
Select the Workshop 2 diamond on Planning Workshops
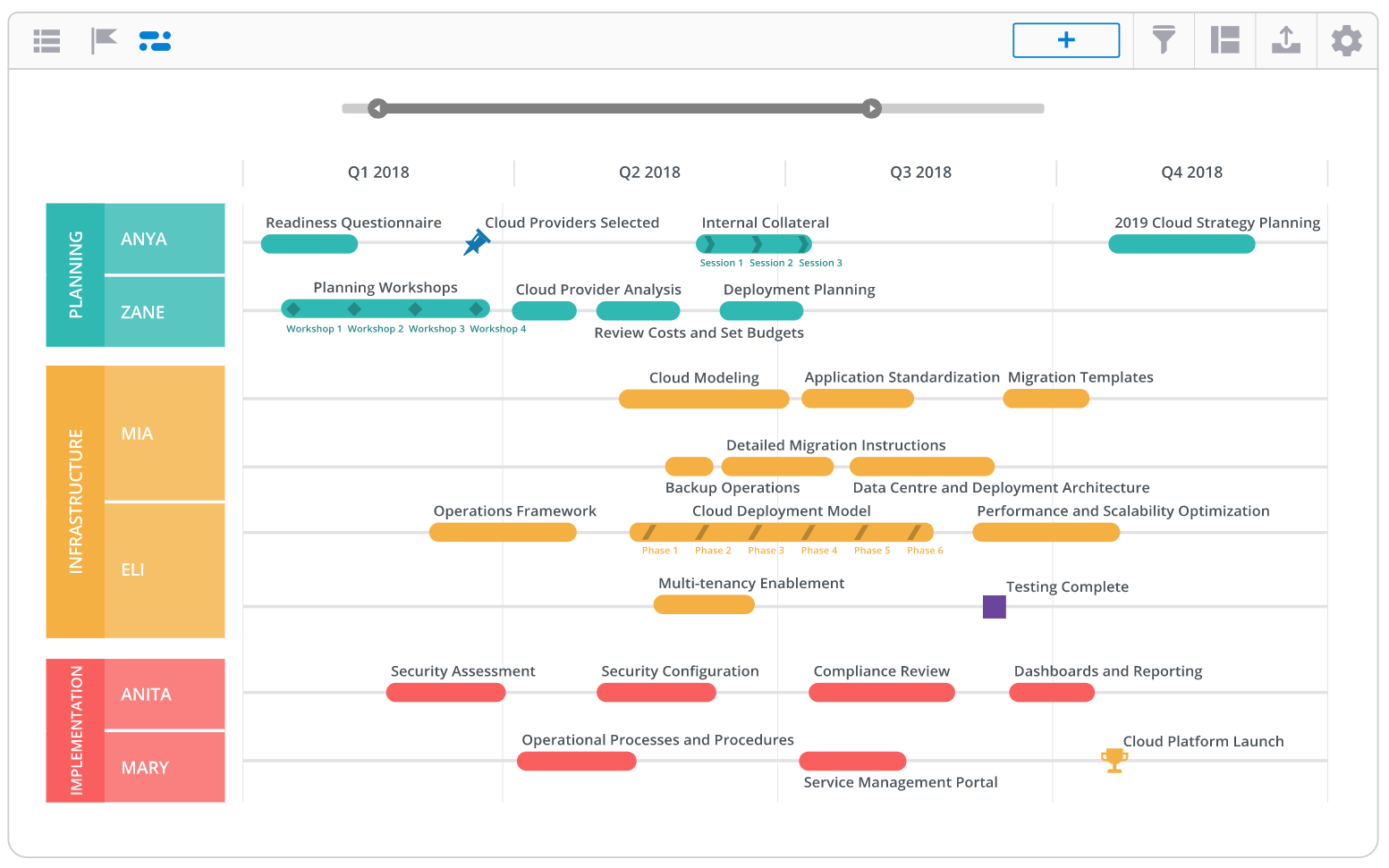tap(354, 308)
